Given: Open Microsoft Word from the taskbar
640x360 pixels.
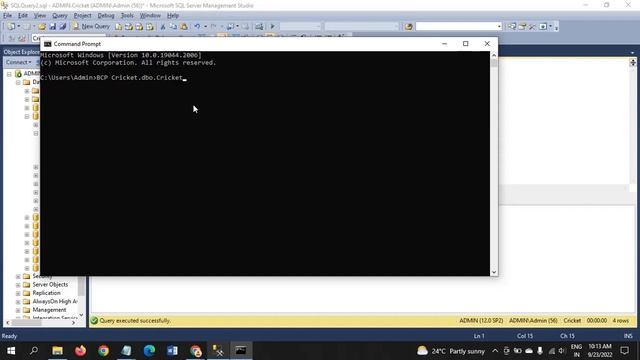Looking at the screenshot, I should (x=172, y=351).
